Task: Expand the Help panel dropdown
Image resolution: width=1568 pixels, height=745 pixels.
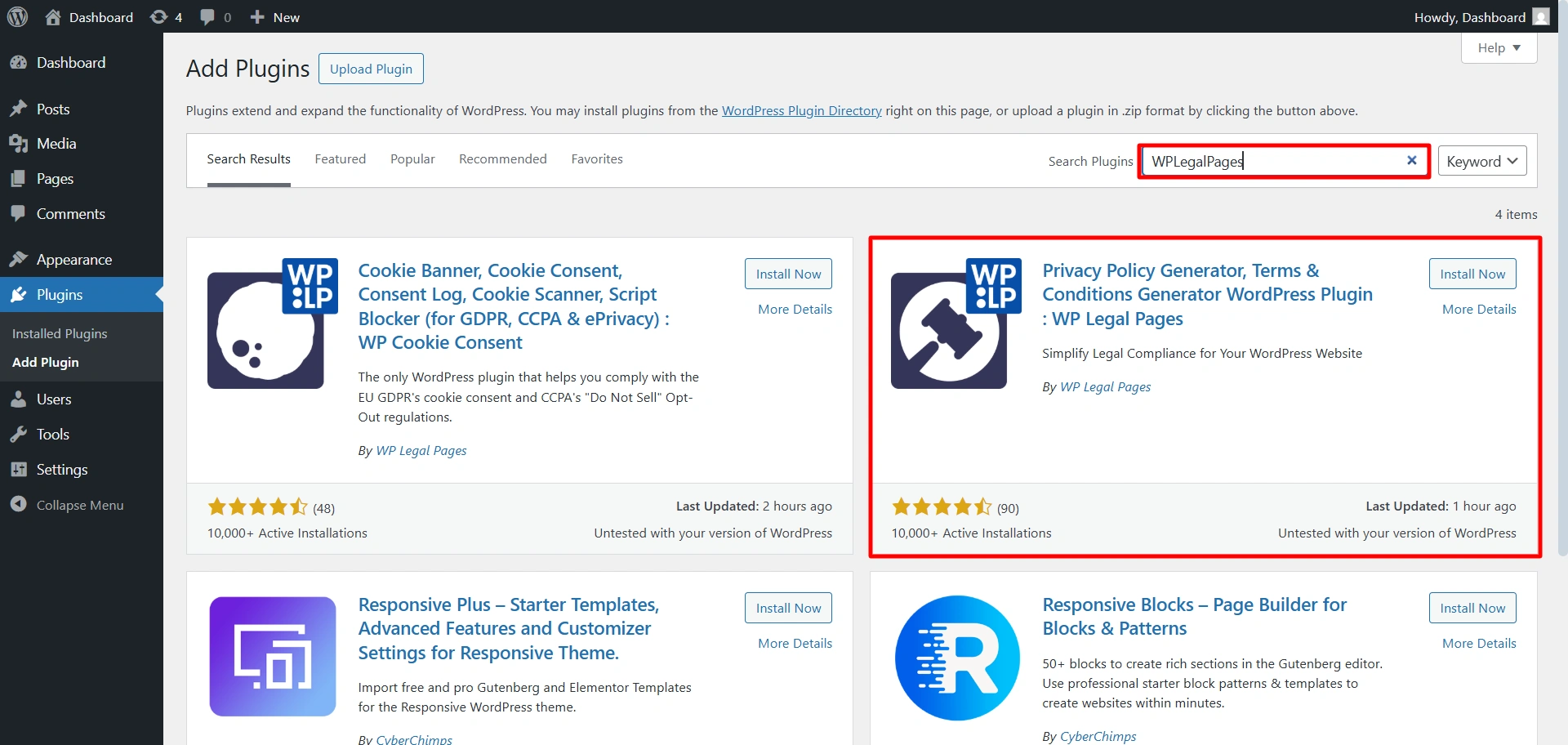Action: 1499,48
